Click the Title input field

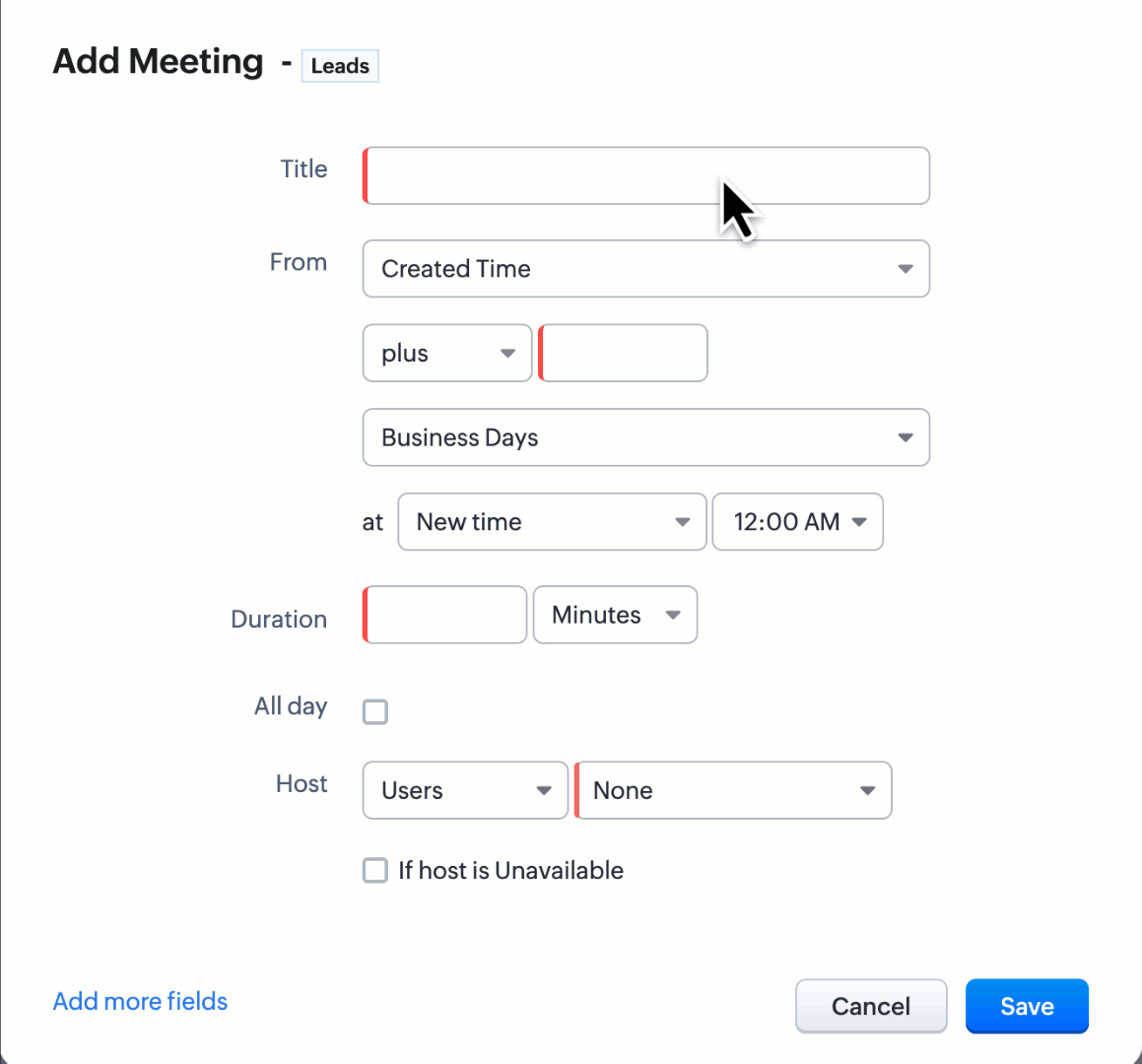645,176
